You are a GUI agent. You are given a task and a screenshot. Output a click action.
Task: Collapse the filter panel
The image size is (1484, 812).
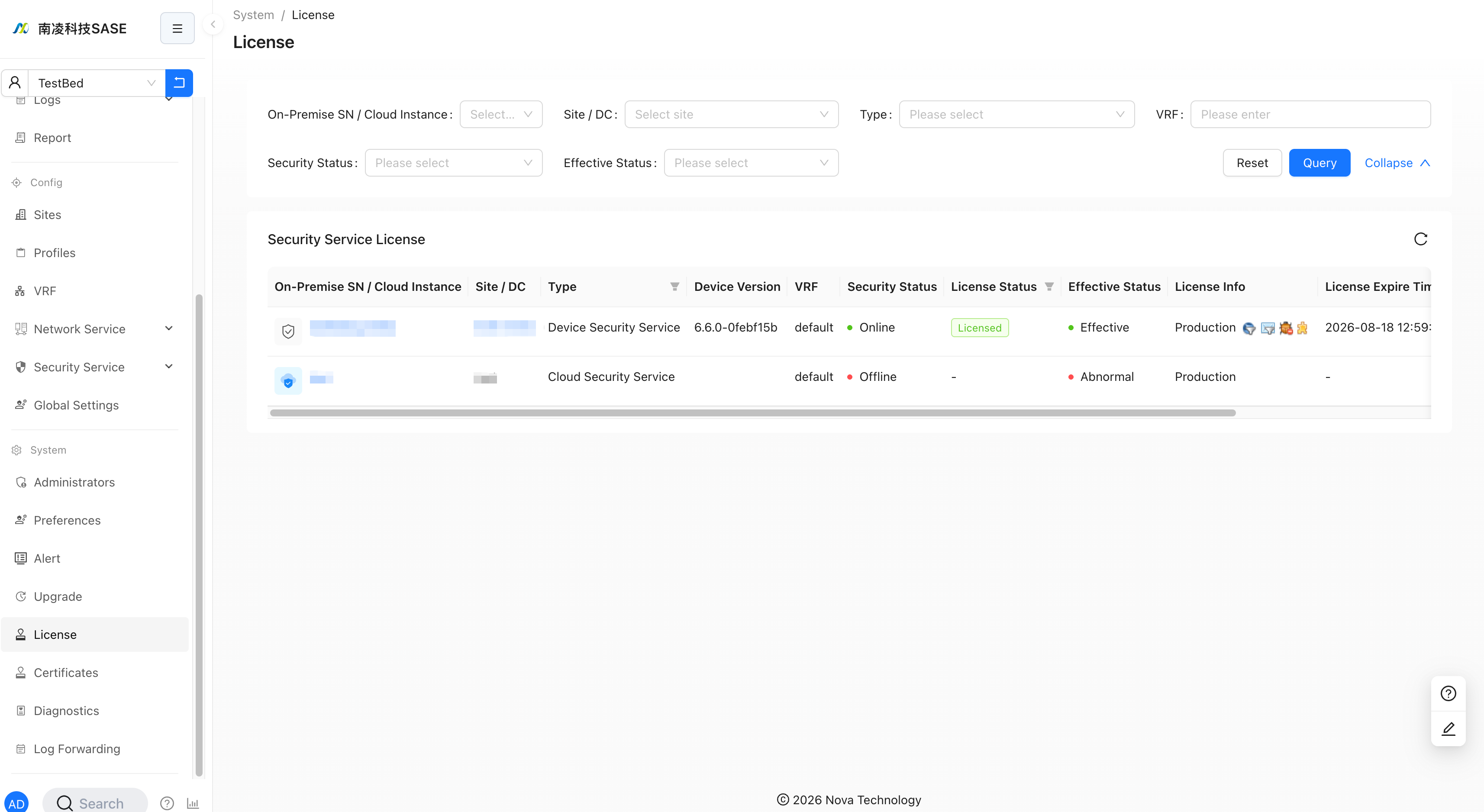1397,163
